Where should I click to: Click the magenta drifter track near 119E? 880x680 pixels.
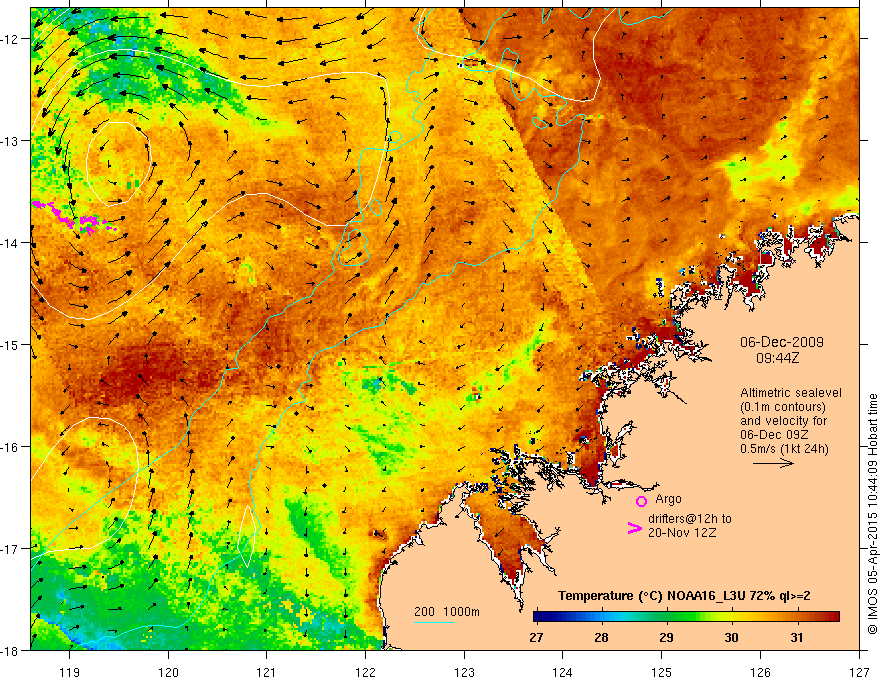tap(74, 218)
